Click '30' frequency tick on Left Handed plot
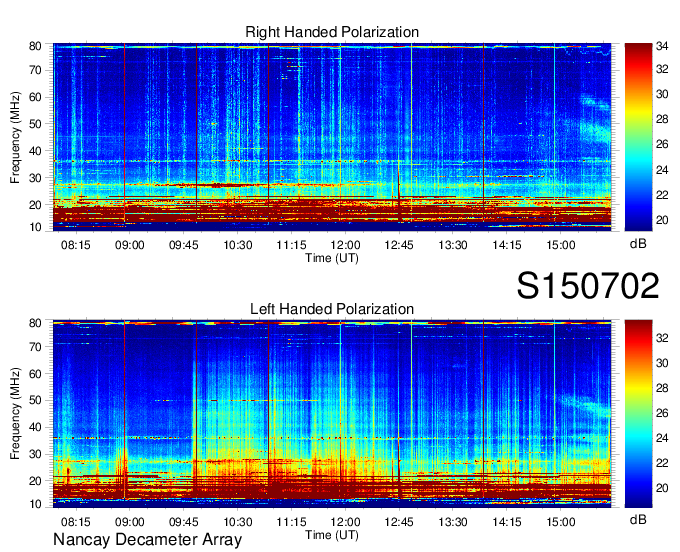Screen dimensions: 680x552 35,454
